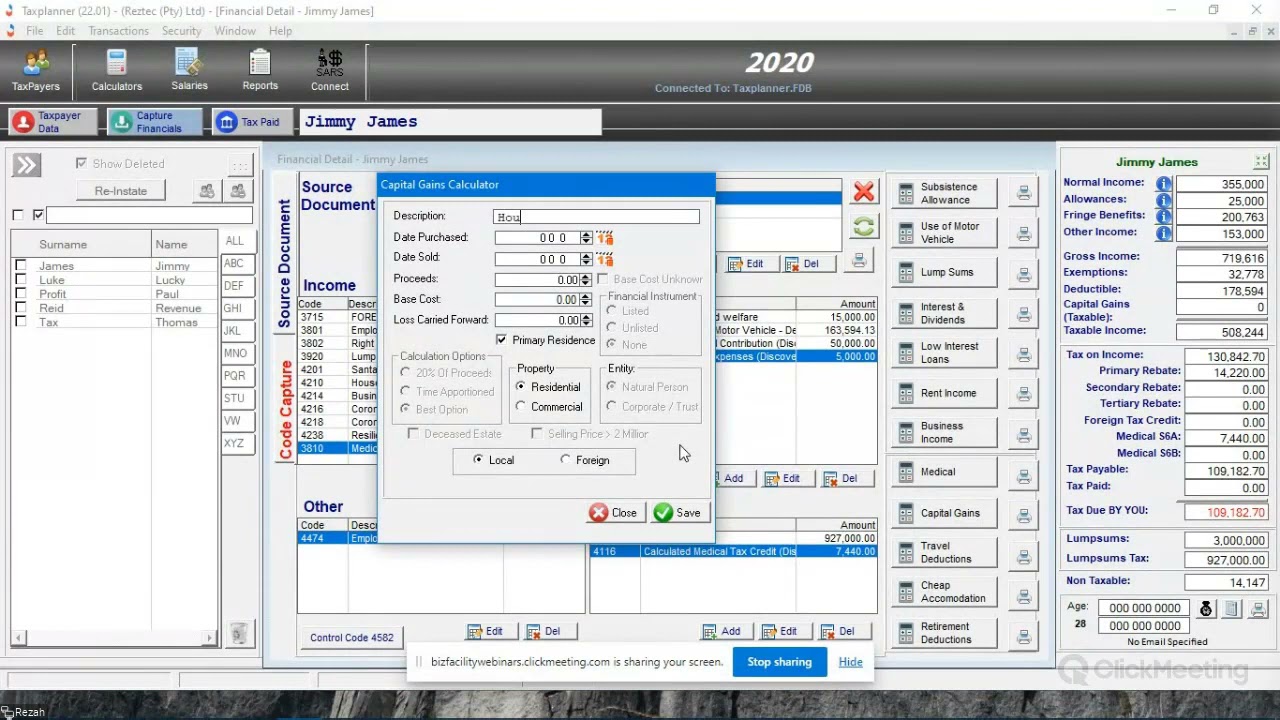Pick Date Purchased using its calendar icon
The width and height of the screenshot is (1280, 720).
[605, 238]
